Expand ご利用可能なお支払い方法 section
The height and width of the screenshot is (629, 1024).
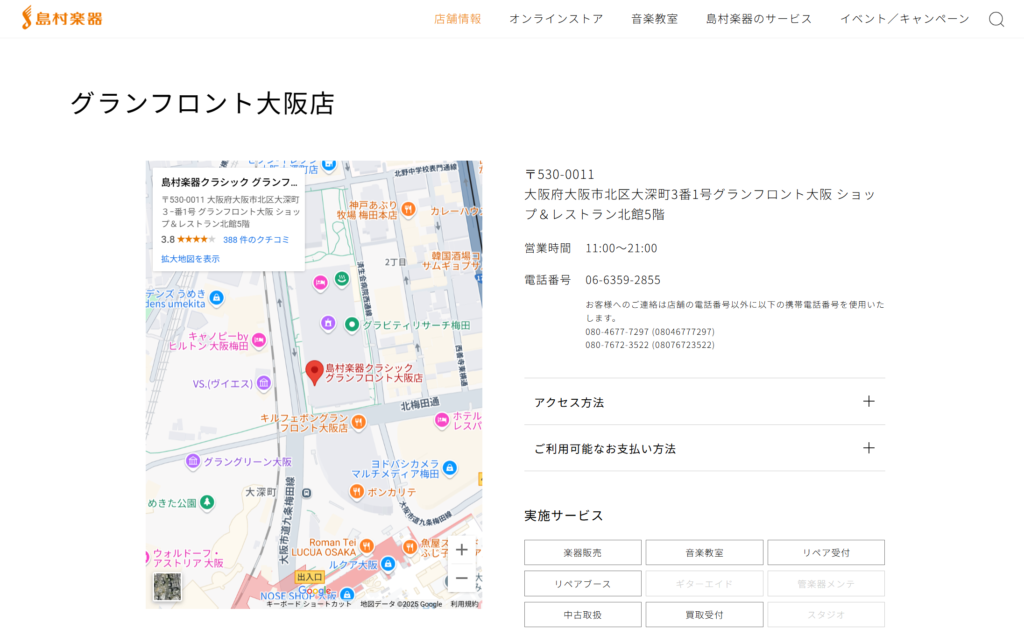tap(705, 448)
